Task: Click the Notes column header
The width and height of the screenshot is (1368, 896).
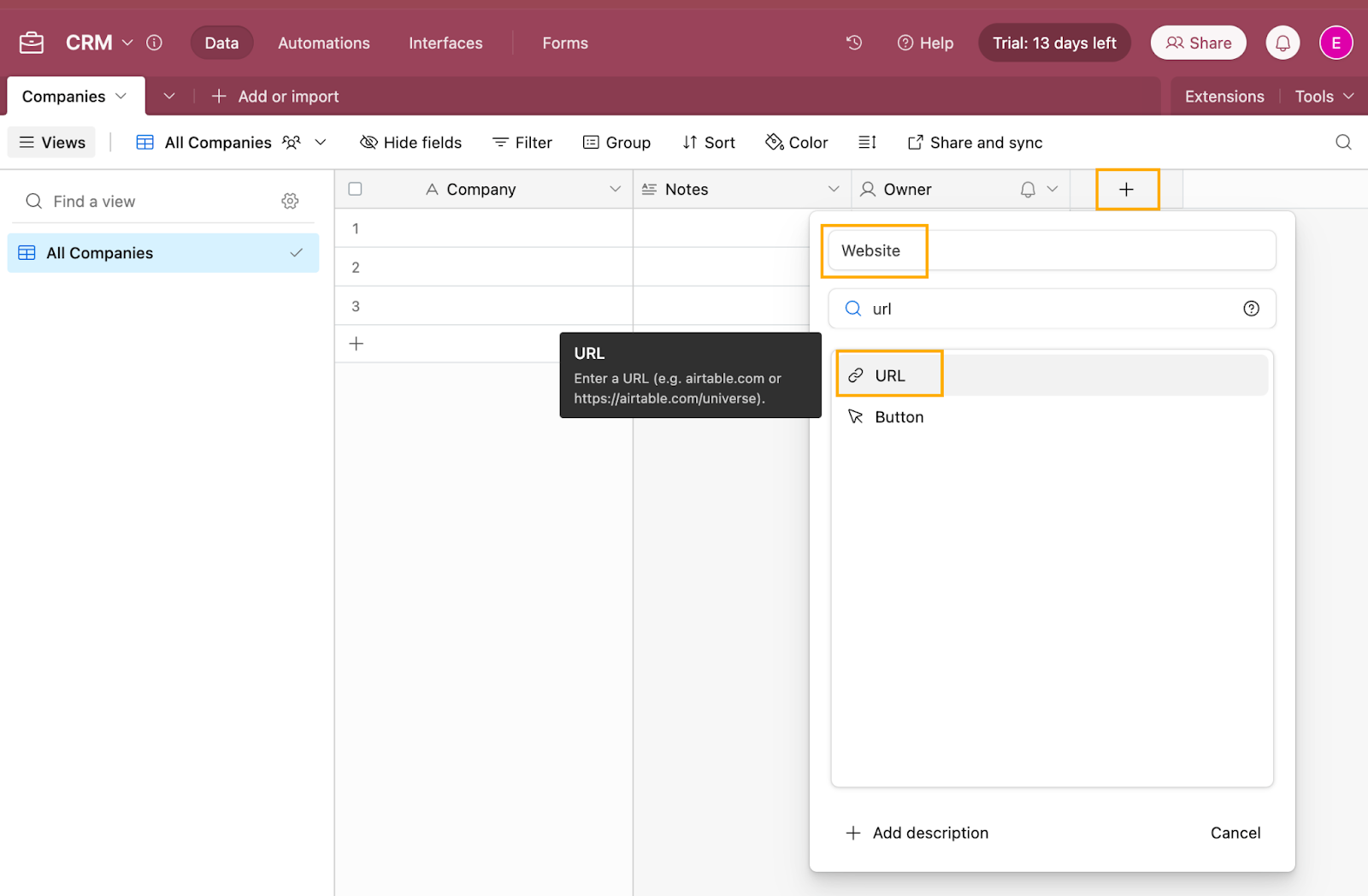Action: tap(742, 189)
